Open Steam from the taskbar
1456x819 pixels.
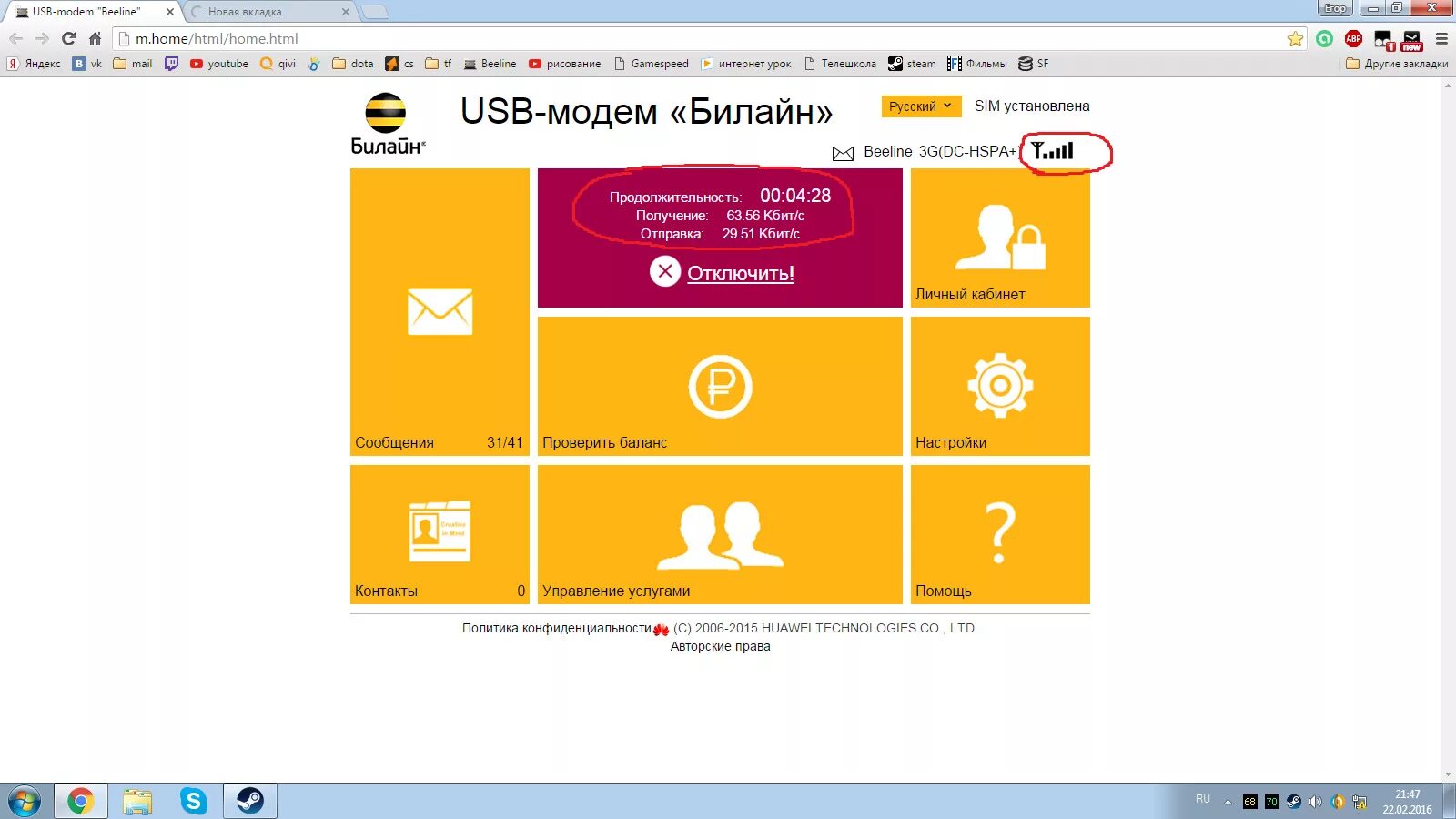tap(250, 802)
